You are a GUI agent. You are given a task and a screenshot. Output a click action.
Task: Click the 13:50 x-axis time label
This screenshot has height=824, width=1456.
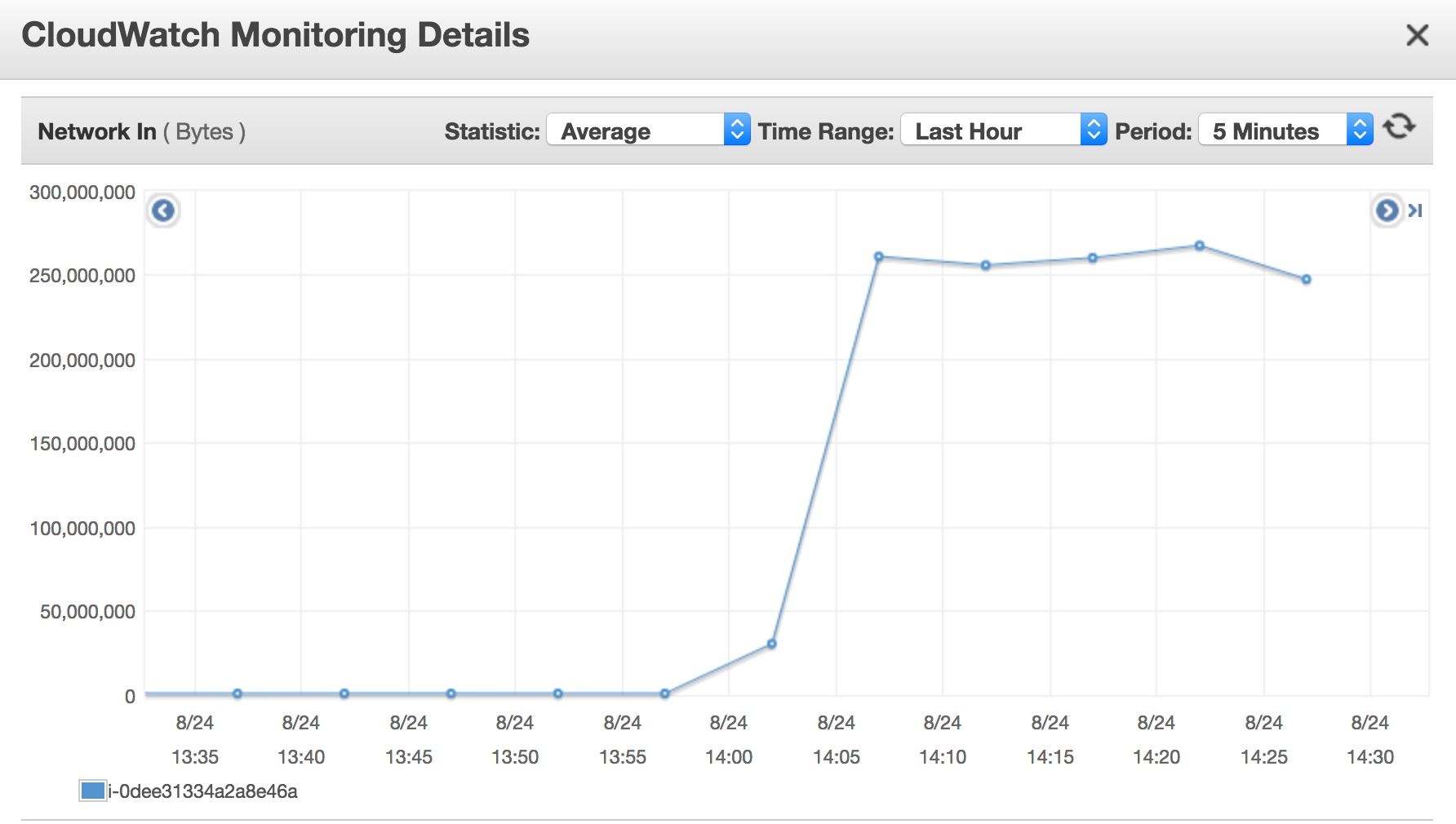point(515,757)
